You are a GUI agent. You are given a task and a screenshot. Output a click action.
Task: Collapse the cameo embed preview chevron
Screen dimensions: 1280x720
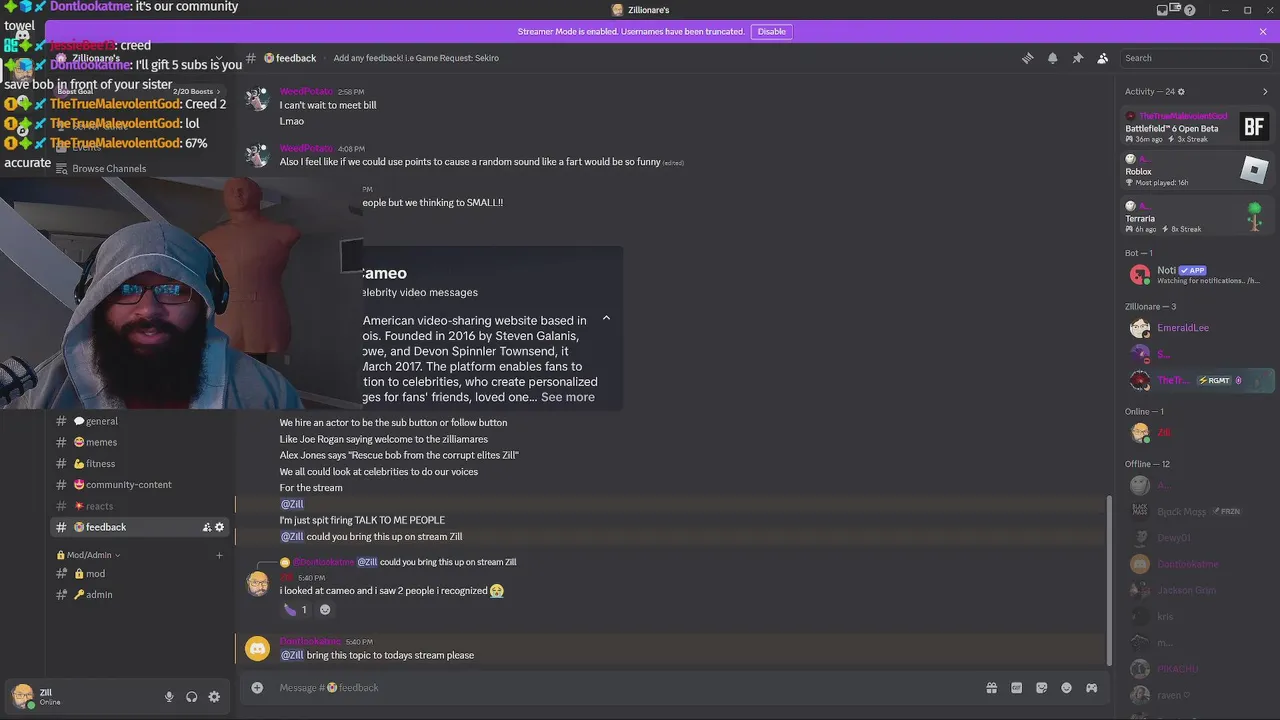tap(606, 318)
